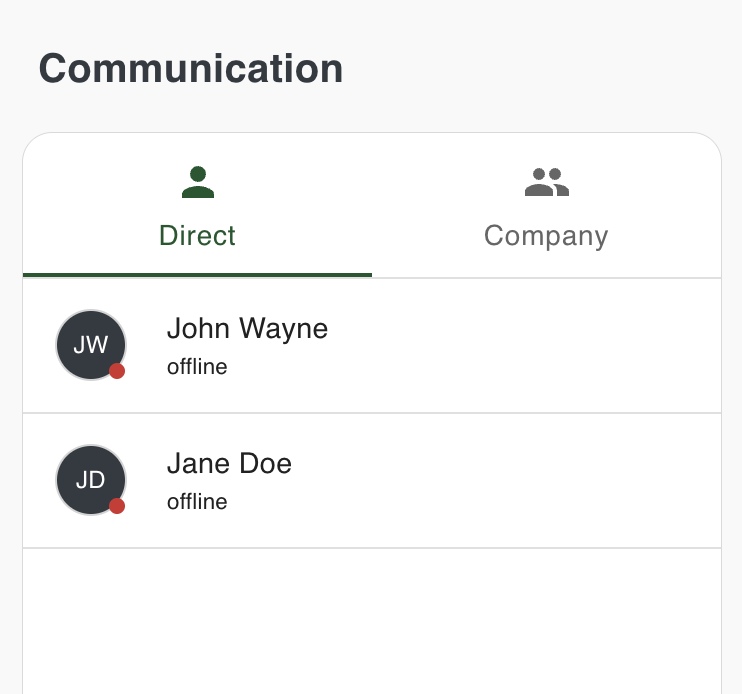
Task: Click the JD avatar circle
Action: point(84,473)
